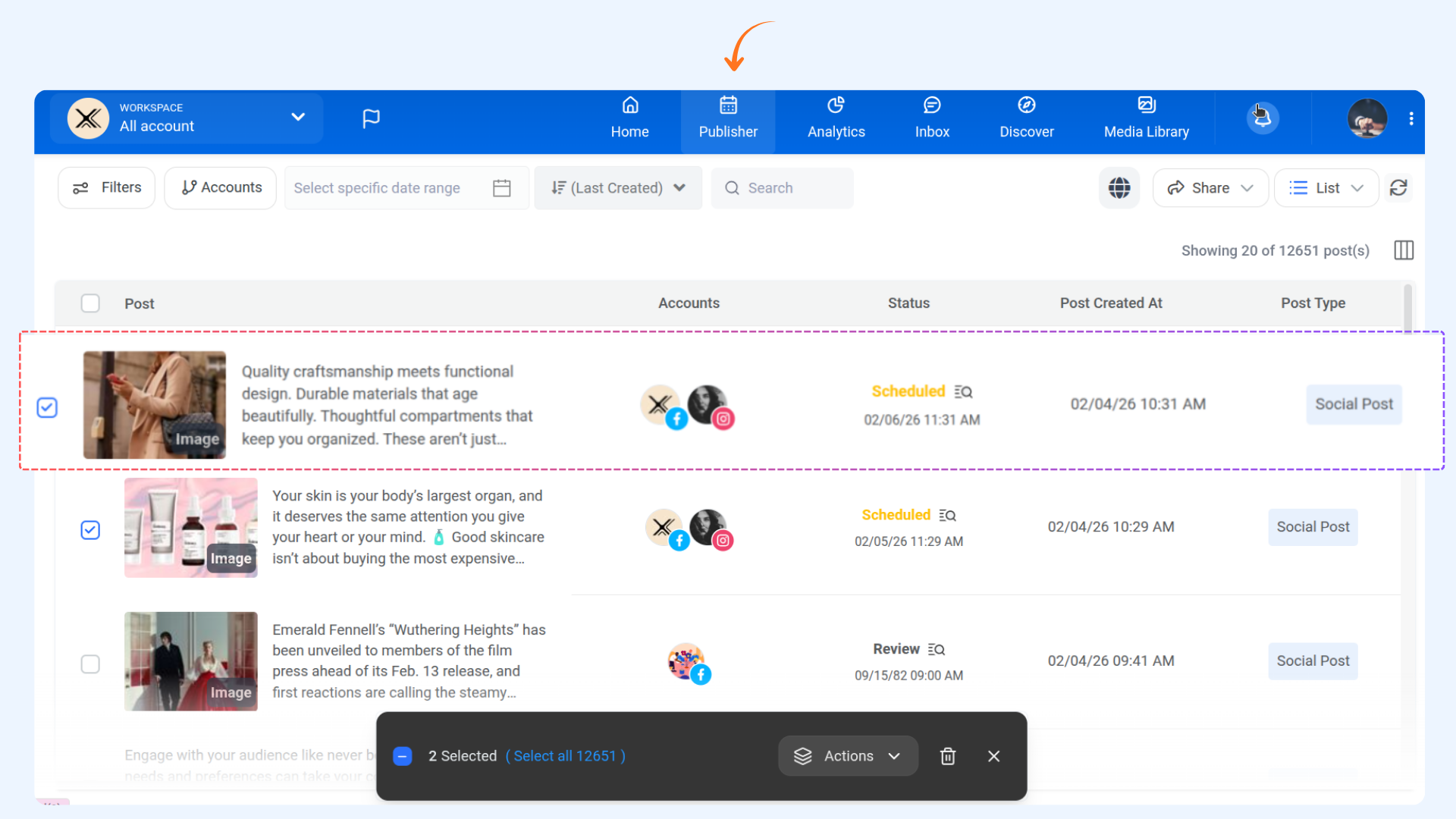Open the Share dropdown
The image size is (1456, 819).
pyautogui.click(x=1210, y=188)
